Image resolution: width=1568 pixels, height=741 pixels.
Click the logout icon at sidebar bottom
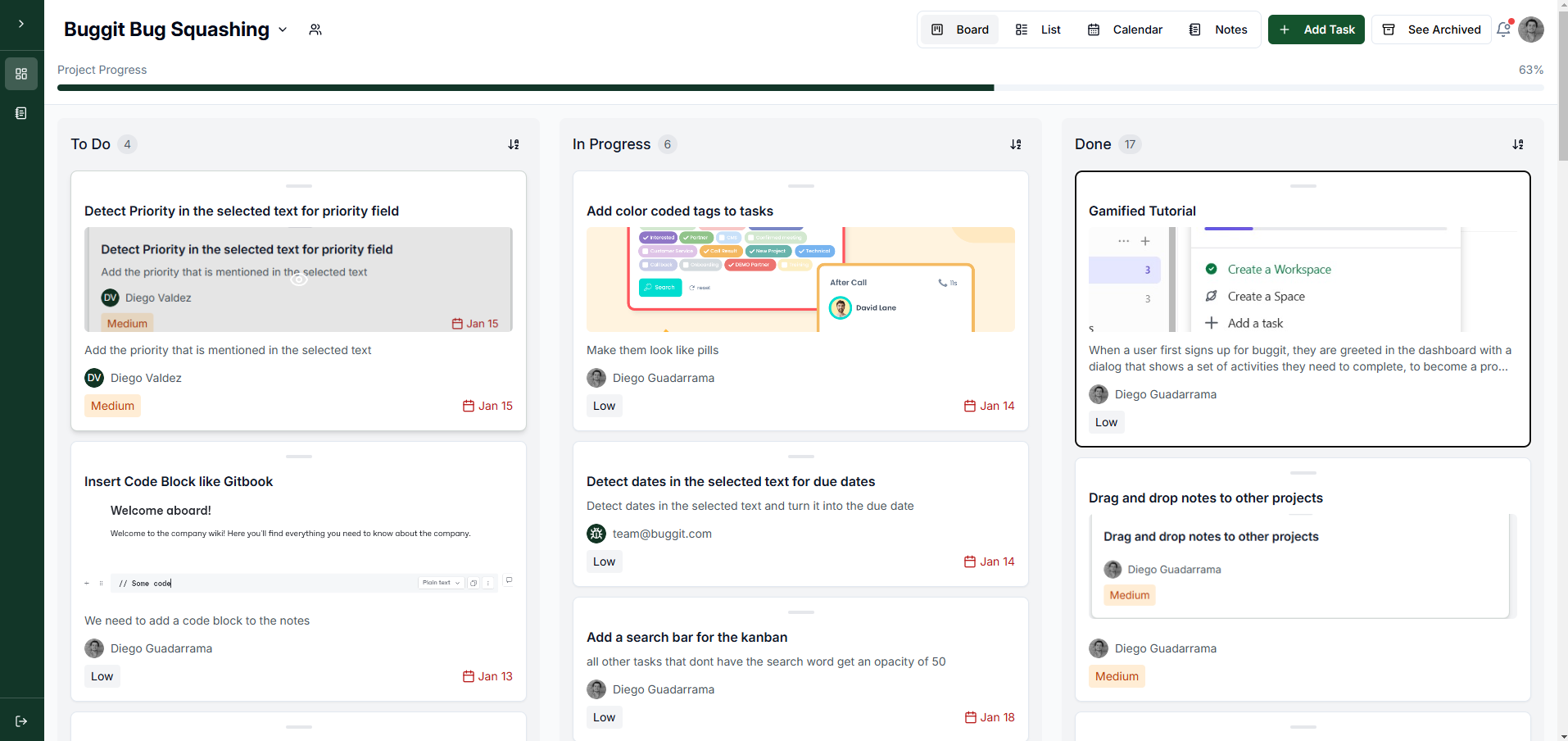21,721
